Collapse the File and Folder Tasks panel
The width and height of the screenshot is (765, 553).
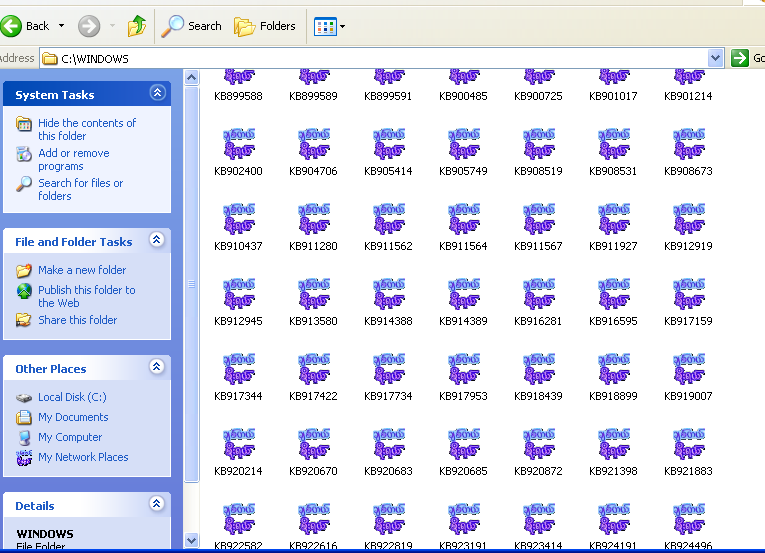(157, 240)
